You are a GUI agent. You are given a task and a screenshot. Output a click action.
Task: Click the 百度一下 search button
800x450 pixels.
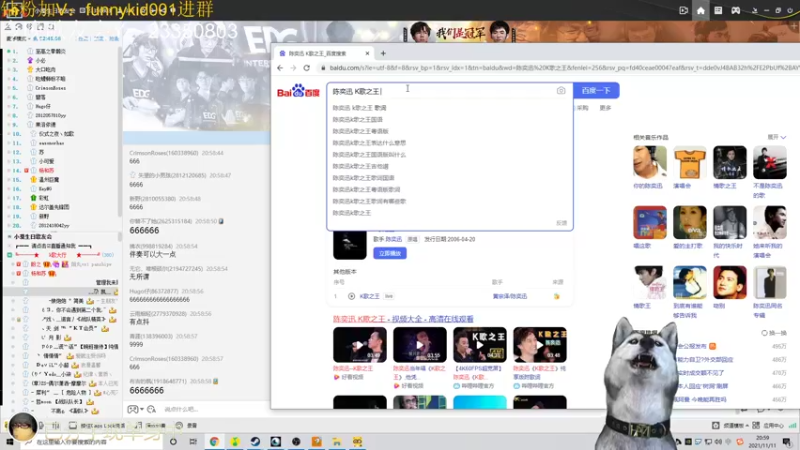tap(596, 90)
